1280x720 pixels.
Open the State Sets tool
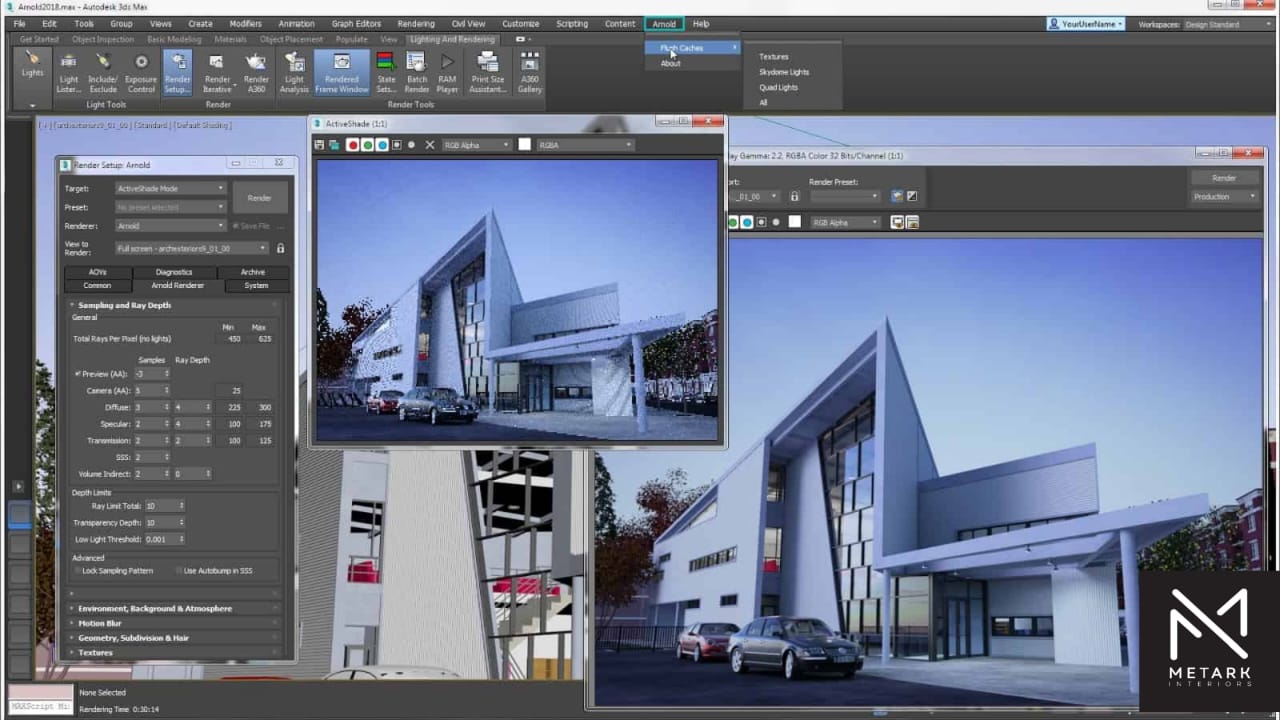coord(386,72)
